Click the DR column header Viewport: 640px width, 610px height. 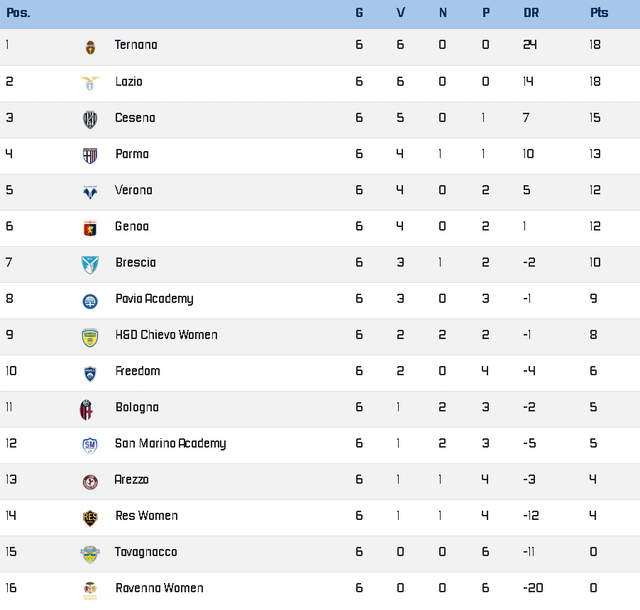[x=531, y=13]
